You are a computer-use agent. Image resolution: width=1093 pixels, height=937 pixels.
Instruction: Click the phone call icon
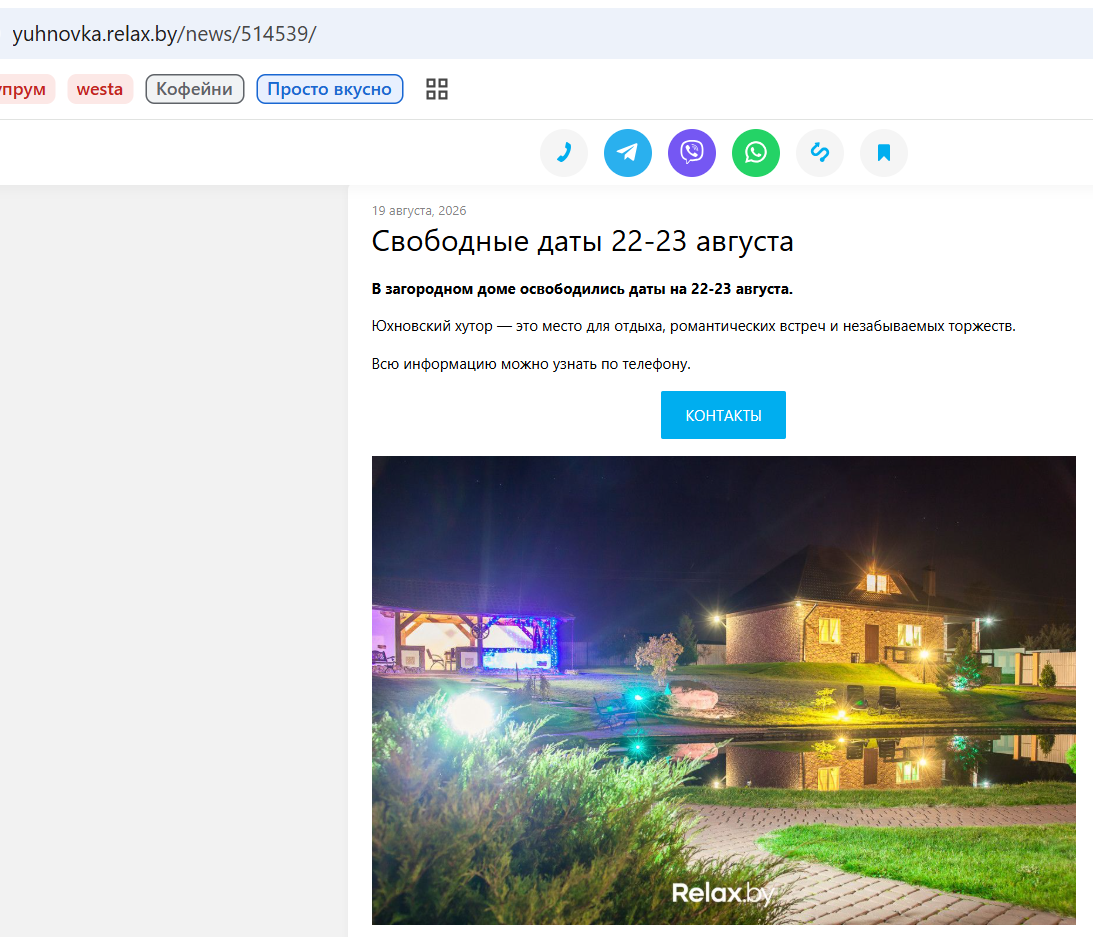click(x=564, y=153)
